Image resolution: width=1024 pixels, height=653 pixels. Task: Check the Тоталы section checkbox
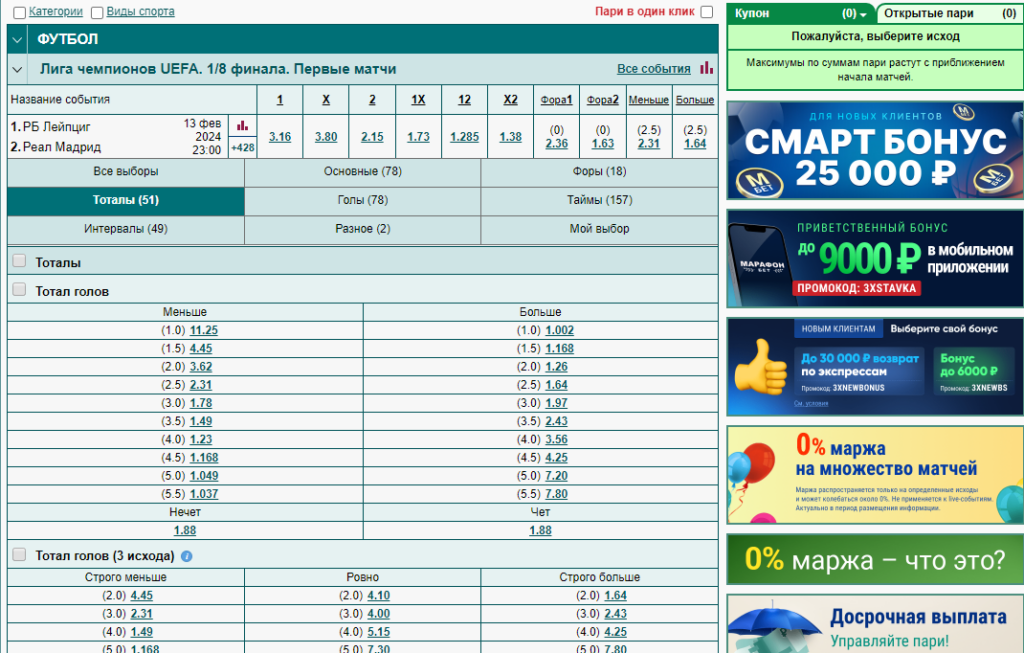(20, 261)
